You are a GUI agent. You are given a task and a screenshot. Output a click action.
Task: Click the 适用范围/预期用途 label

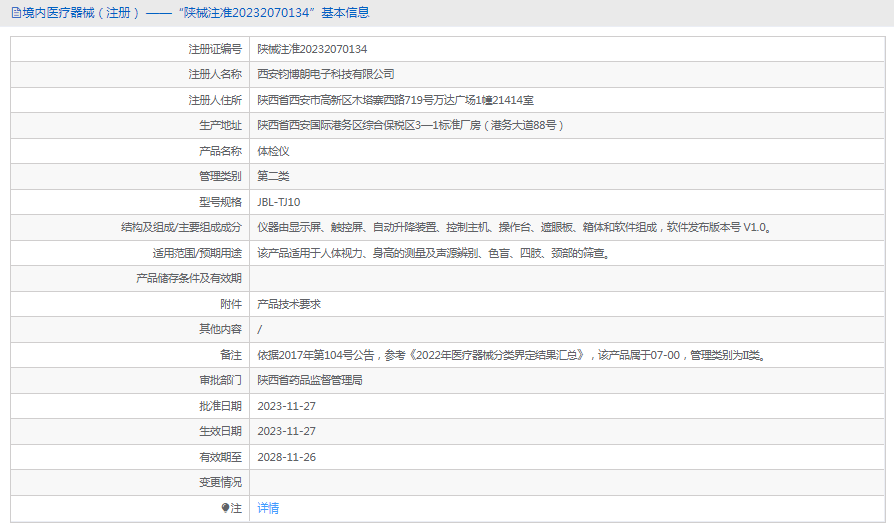[197, 253]
